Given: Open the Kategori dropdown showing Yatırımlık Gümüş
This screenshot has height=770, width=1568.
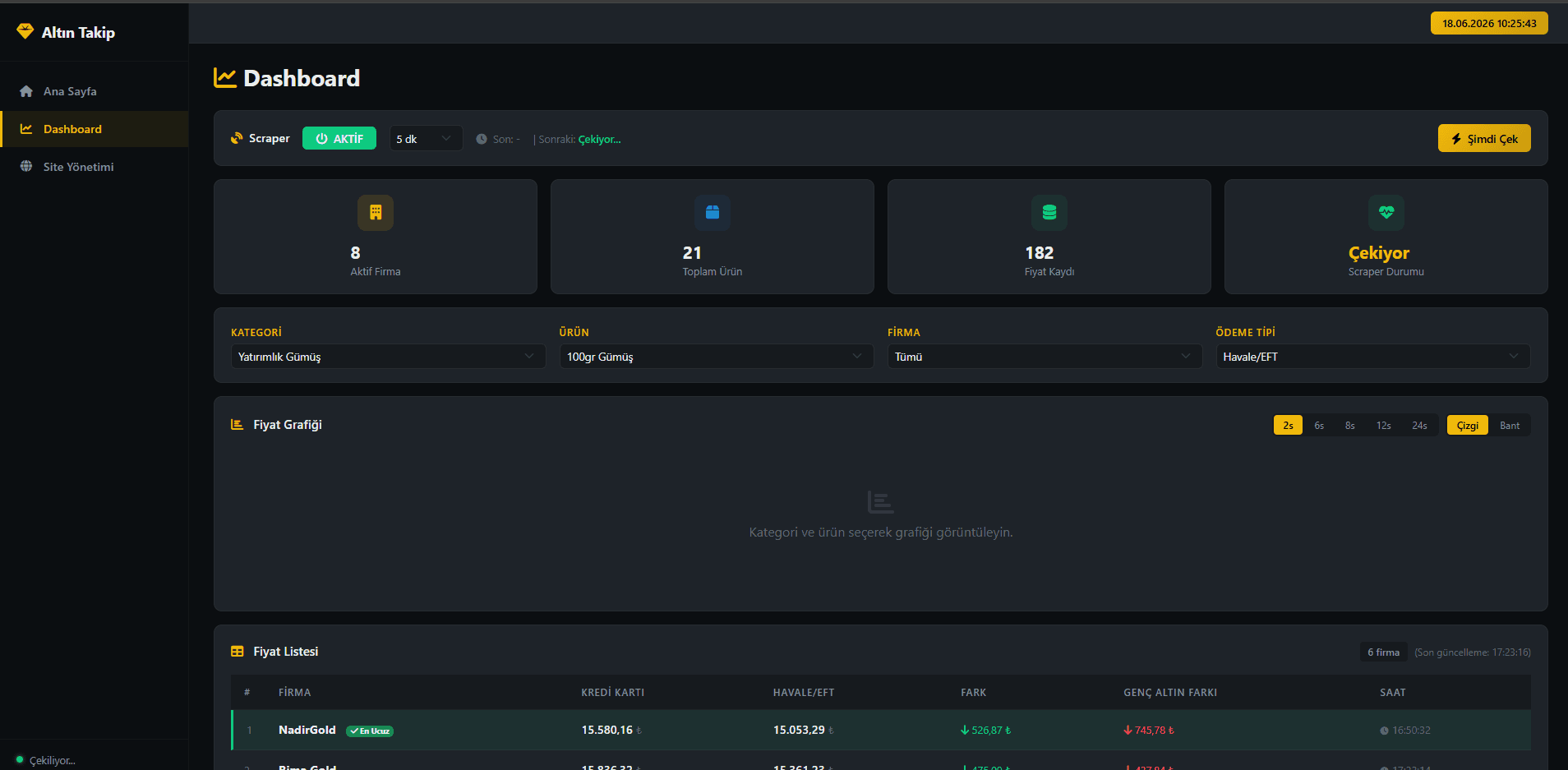Looking at the screenshot, I should click(x=388, y=357).
